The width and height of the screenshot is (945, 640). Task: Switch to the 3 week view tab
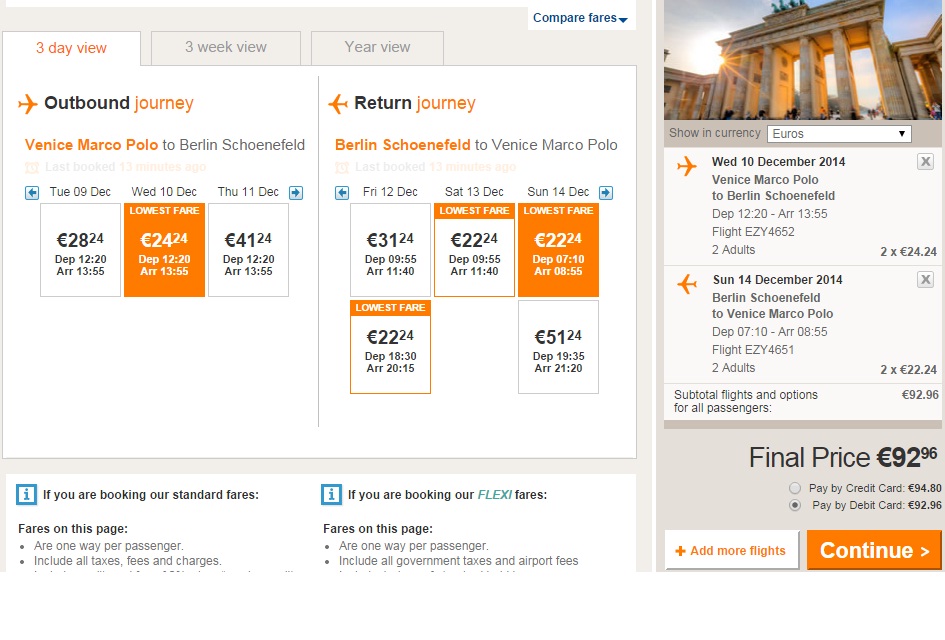point(226,47)
